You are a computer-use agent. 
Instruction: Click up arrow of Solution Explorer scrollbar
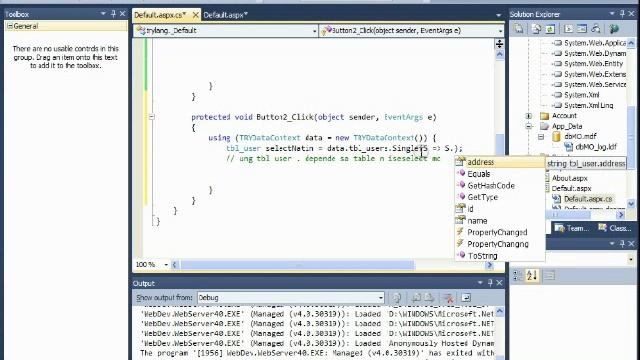tap(631, 43)
